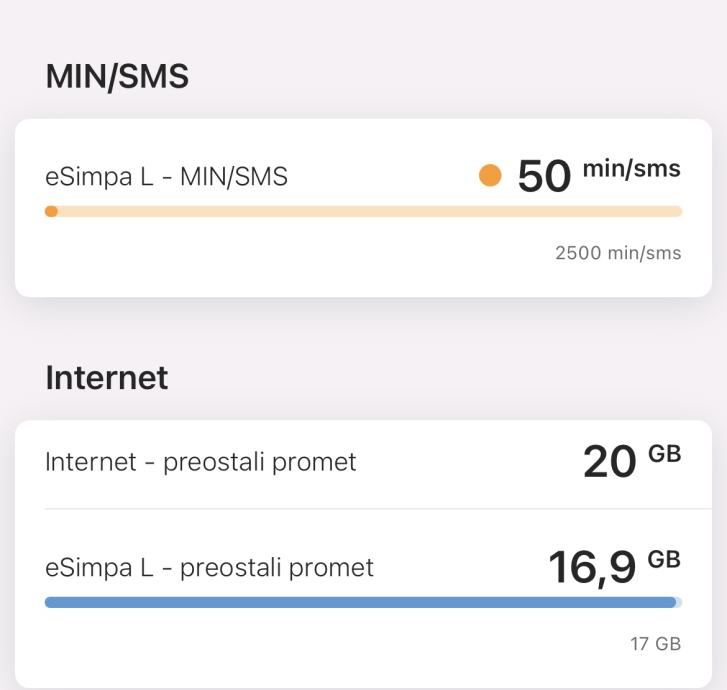This screenshot has height=690, width=727.
Task: Click the GB unit beside 20
Action: [x=665, y=454]
